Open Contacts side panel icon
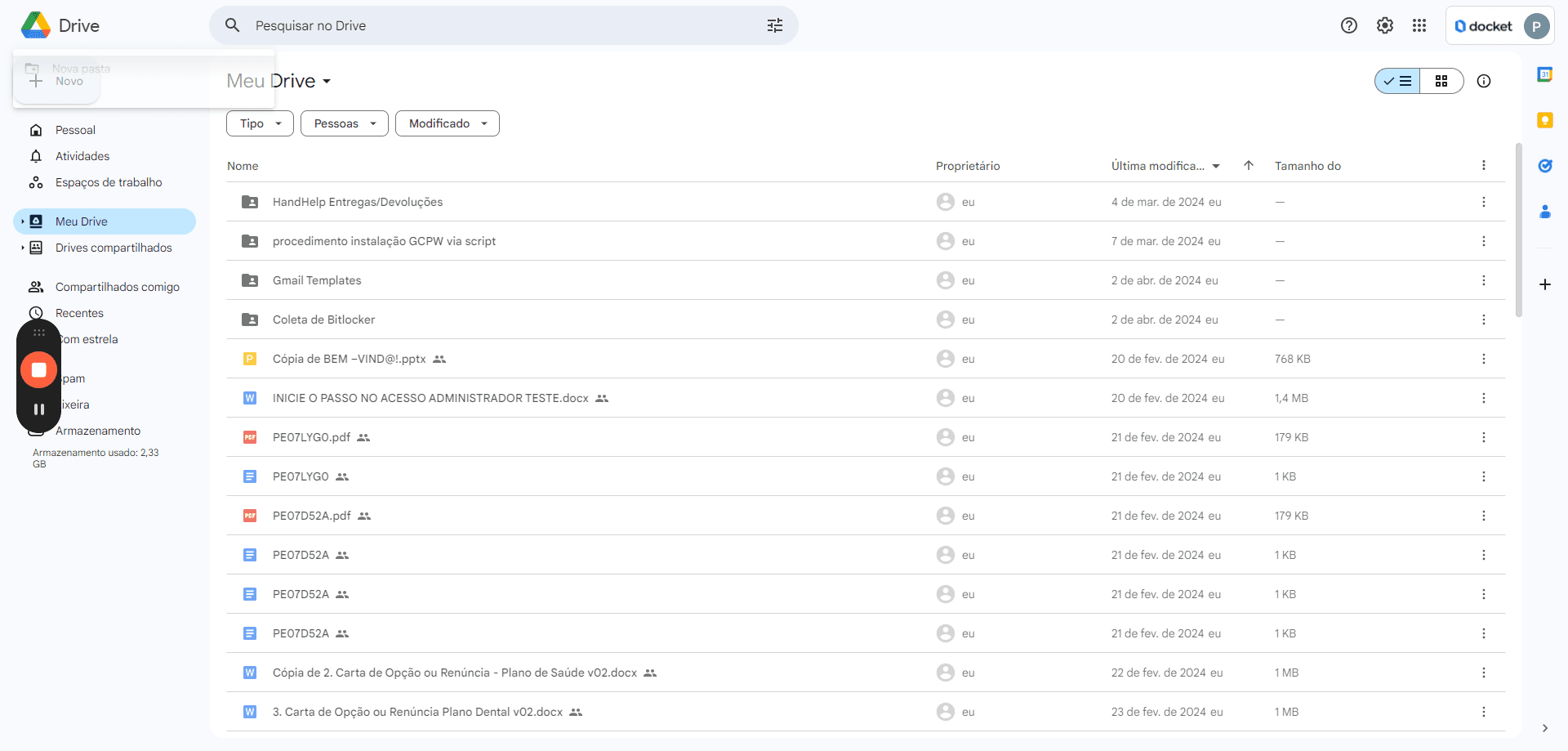The height and width of the screenshot is (751, 1568). (x=1545, y=212)
